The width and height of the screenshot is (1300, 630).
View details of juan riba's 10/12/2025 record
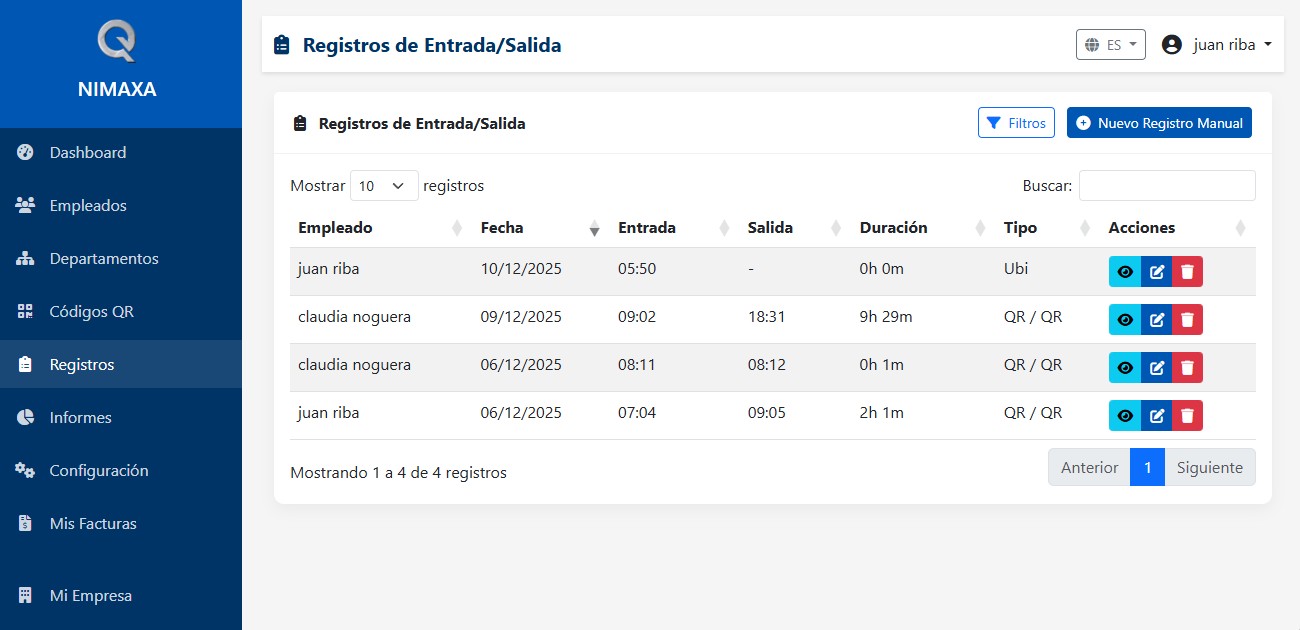(1124, 271)
